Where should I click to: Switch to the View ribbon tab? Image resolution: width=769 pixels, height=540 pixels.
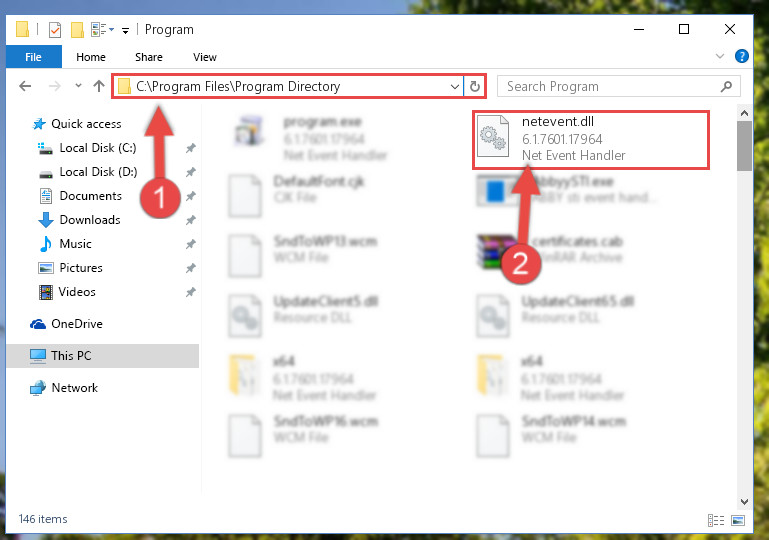point(205,57)
